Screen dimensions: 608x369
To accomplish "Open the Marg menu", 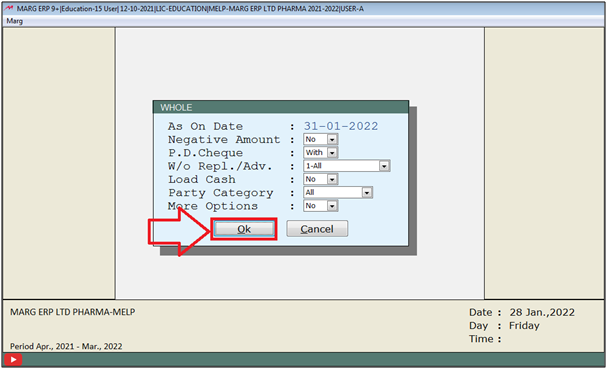I will click(x=15, y=21).
